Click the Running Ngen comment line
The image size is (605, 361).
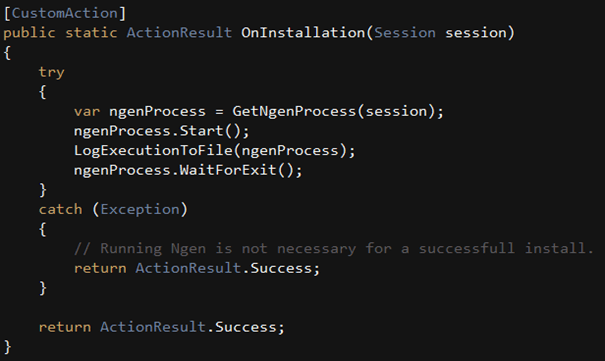tap(334, 248)
